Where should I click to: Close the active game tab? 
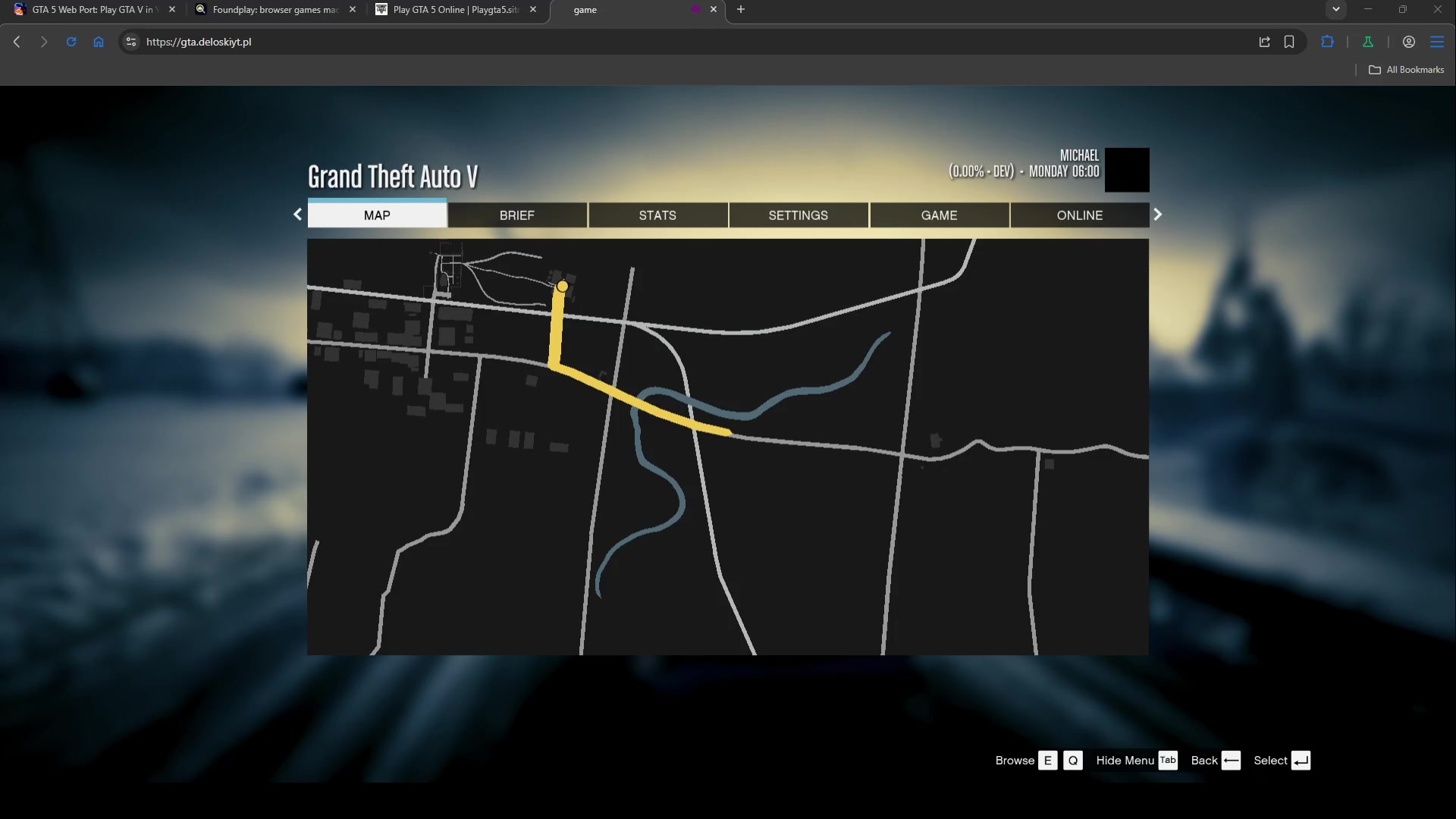(x=714, y=10)
